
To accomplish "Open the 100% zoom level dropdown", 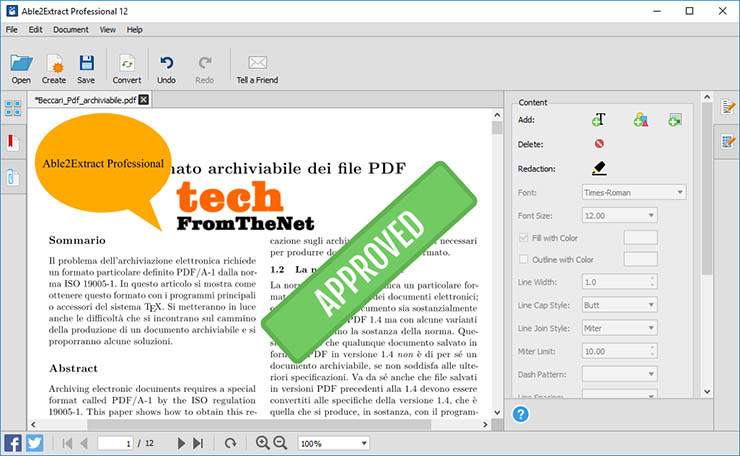I will 334,443.
